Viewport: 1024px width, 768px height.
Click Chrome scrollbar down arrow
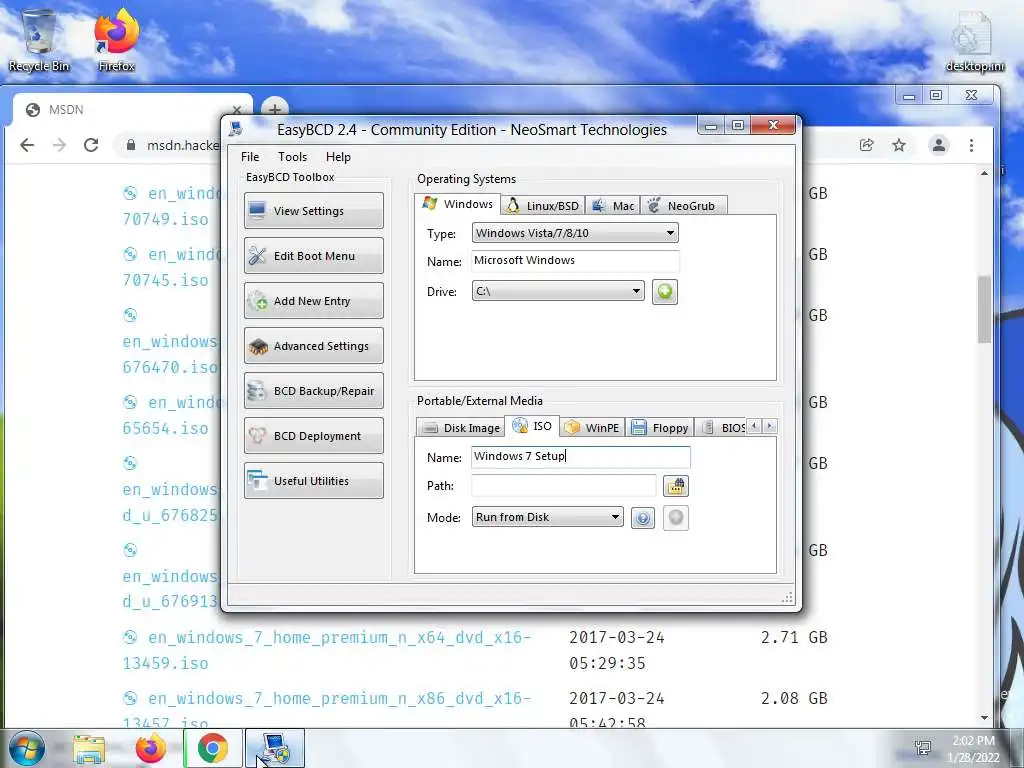click(984, 718)
